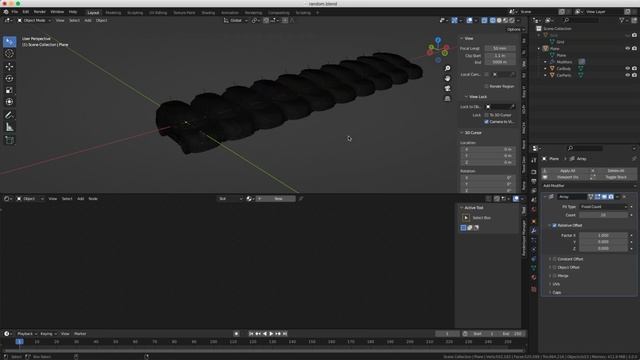Click the outliner filter funnel icon
This screenshot has width=640, height=360.
pyautogui.click(x=622, y=20)
